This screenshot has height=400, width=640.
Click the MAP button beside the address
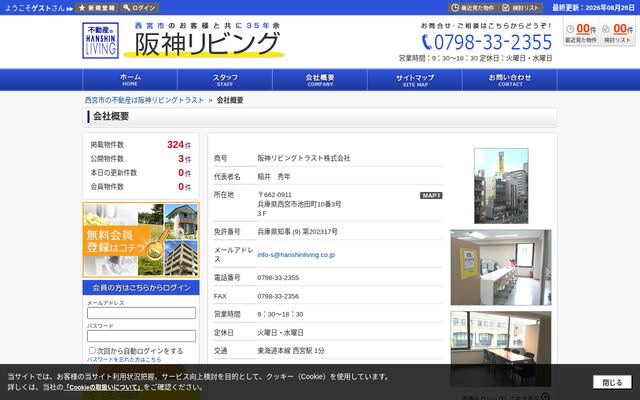coord(431,196)
